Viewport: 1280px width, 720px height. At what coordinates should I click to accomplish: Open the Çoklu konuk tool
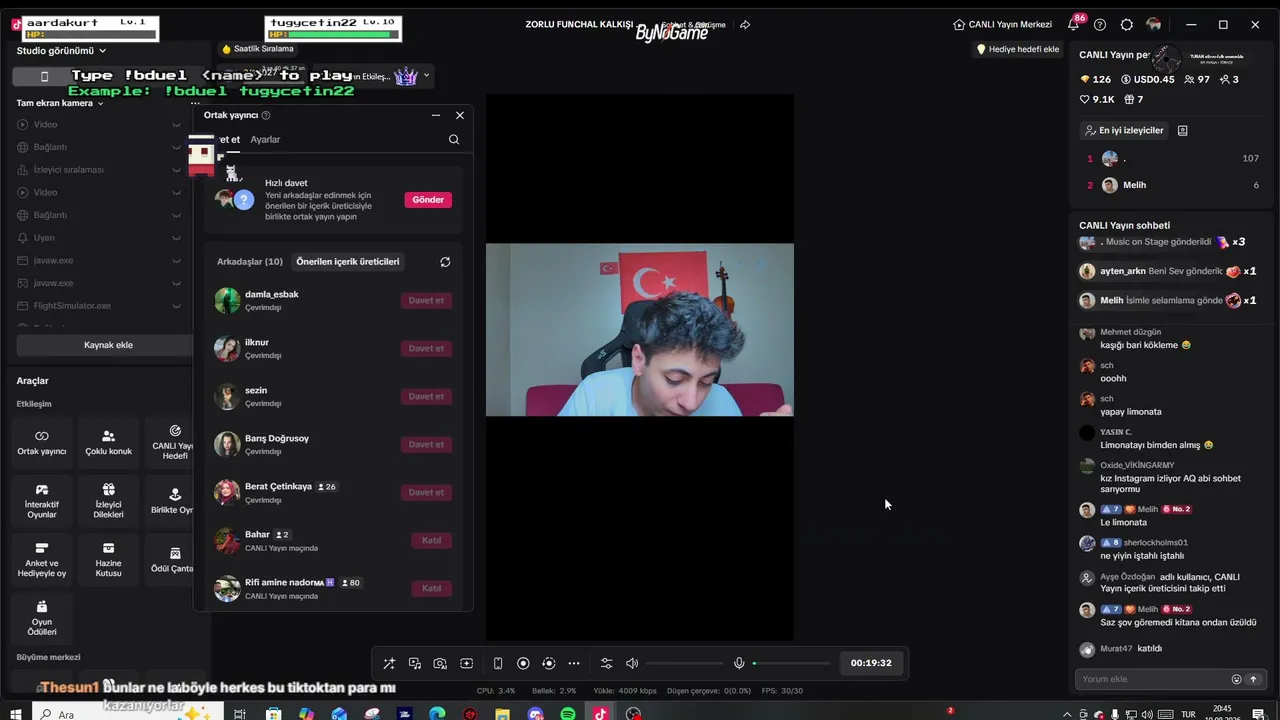pos(109,443)
